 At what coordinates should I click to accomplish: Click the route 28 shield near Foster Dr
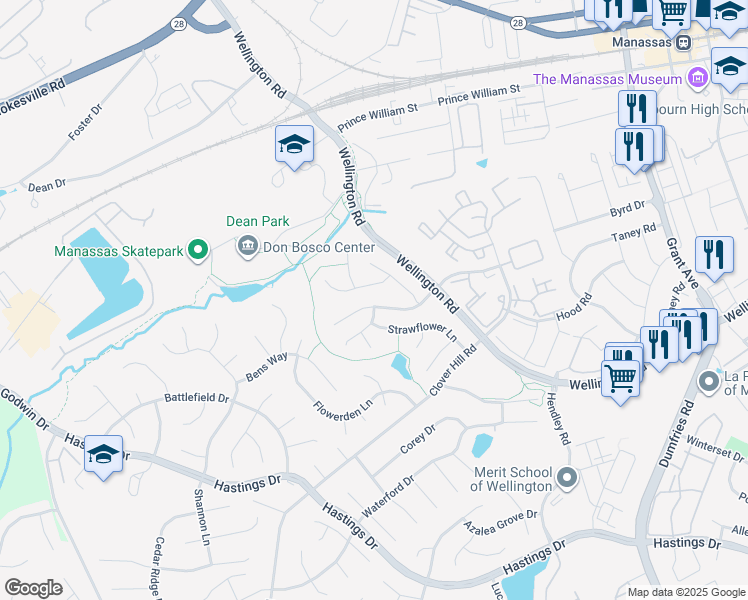(178, 24)
